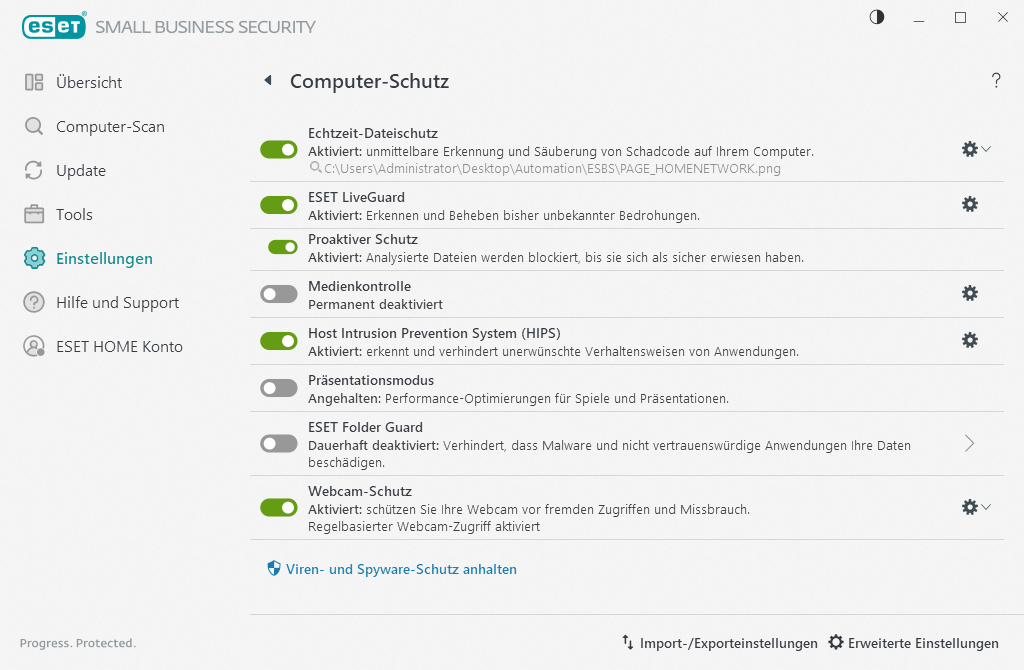The image size is (1024, 670).
Task: Open the ESET HOME Konto icon
Action: point(33,346)
